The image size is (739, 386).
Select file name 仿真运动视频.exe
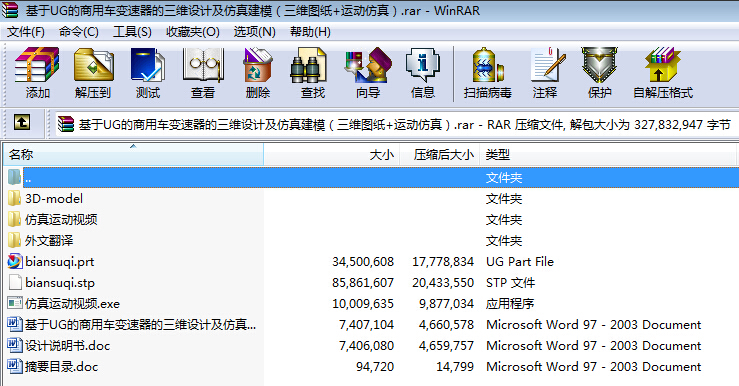coord(73,304)
